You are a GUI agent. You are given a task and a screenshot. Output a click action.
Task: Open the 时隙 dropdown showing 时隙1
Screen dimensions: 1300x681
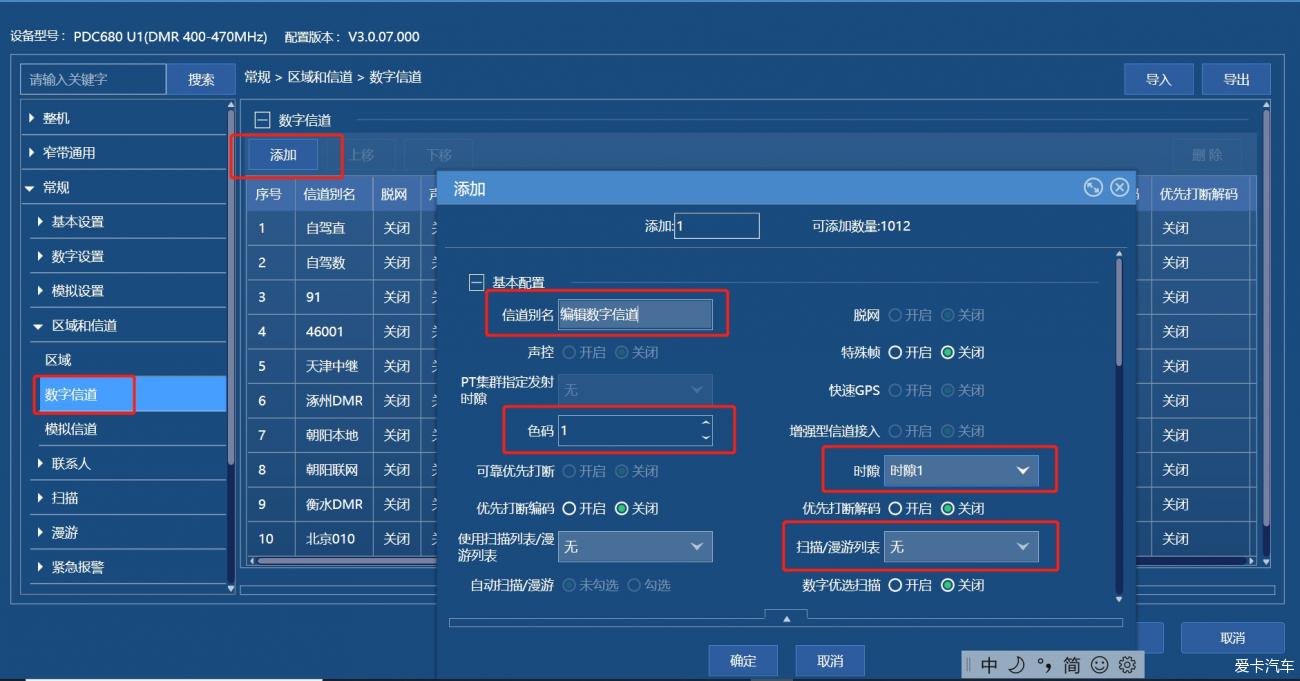coord(960,470)
